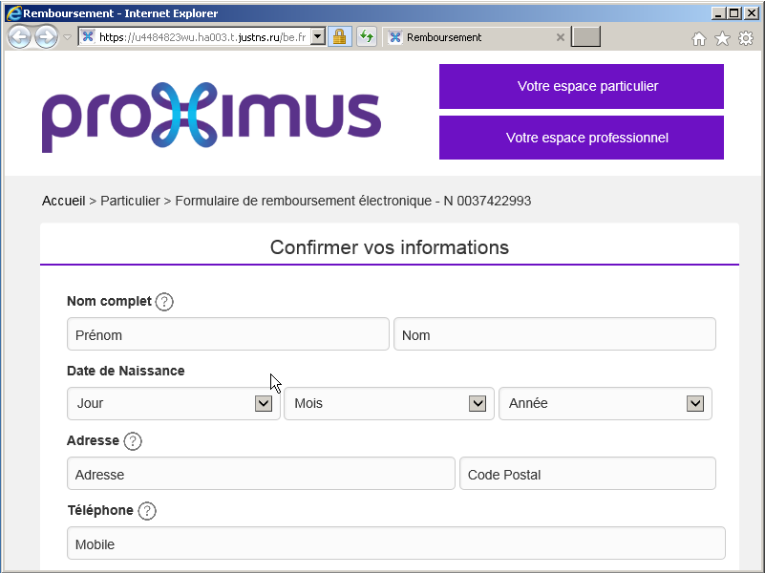Click the Mobile phone input field
Image resolution: width=767 pixels, height=573 pixels.
tap(396, 543)
